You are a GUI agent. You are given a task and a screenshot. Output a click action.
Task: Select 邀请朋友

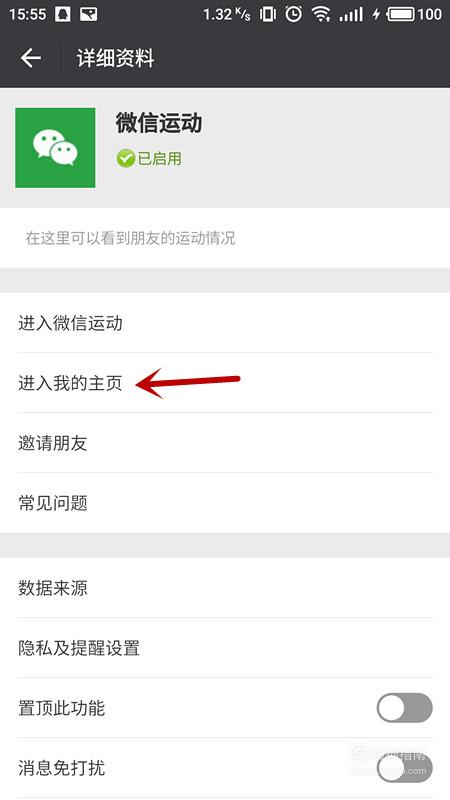click(x=225, y=443)
